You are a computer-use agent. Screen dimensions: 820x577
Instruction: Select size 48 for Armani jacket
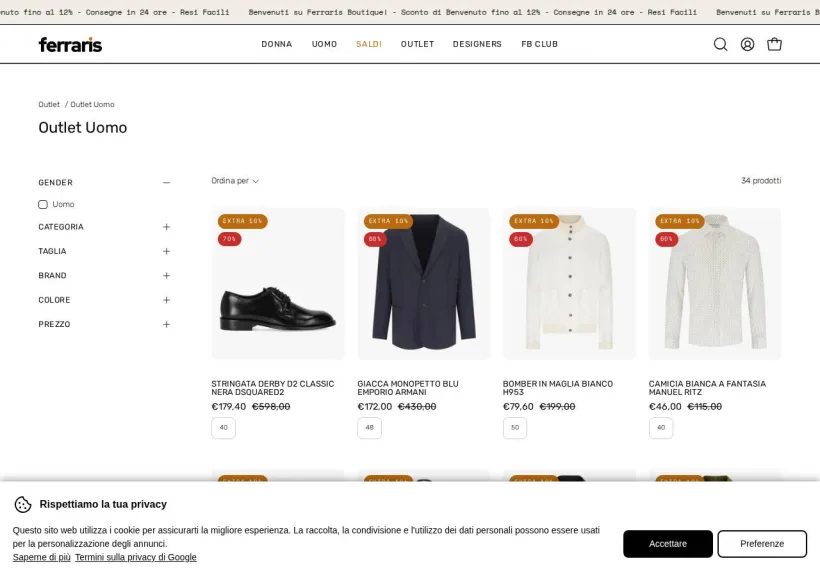pyautogui.click(x=369, y=428)
